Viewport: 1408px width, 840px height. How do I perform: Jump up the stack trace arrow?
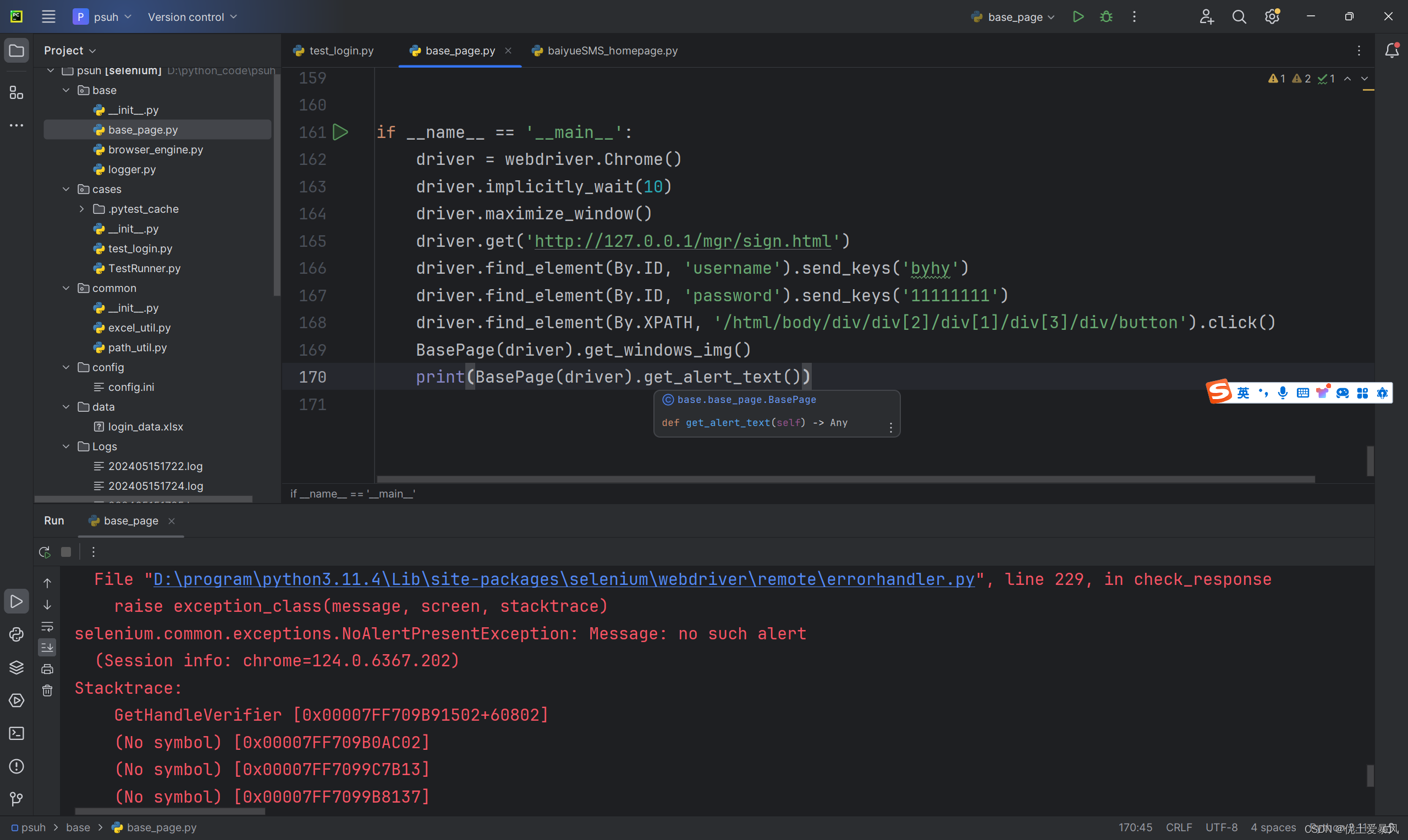(x=47, y=583)
